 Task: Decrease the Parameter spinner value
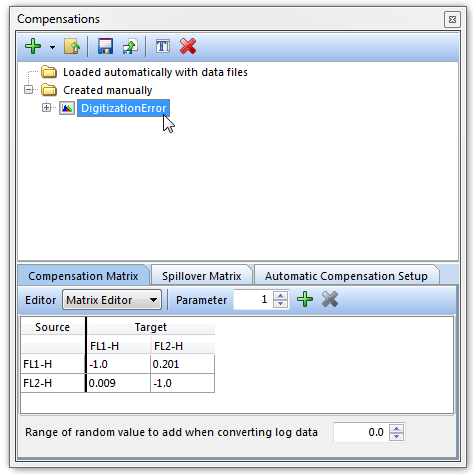280,304
